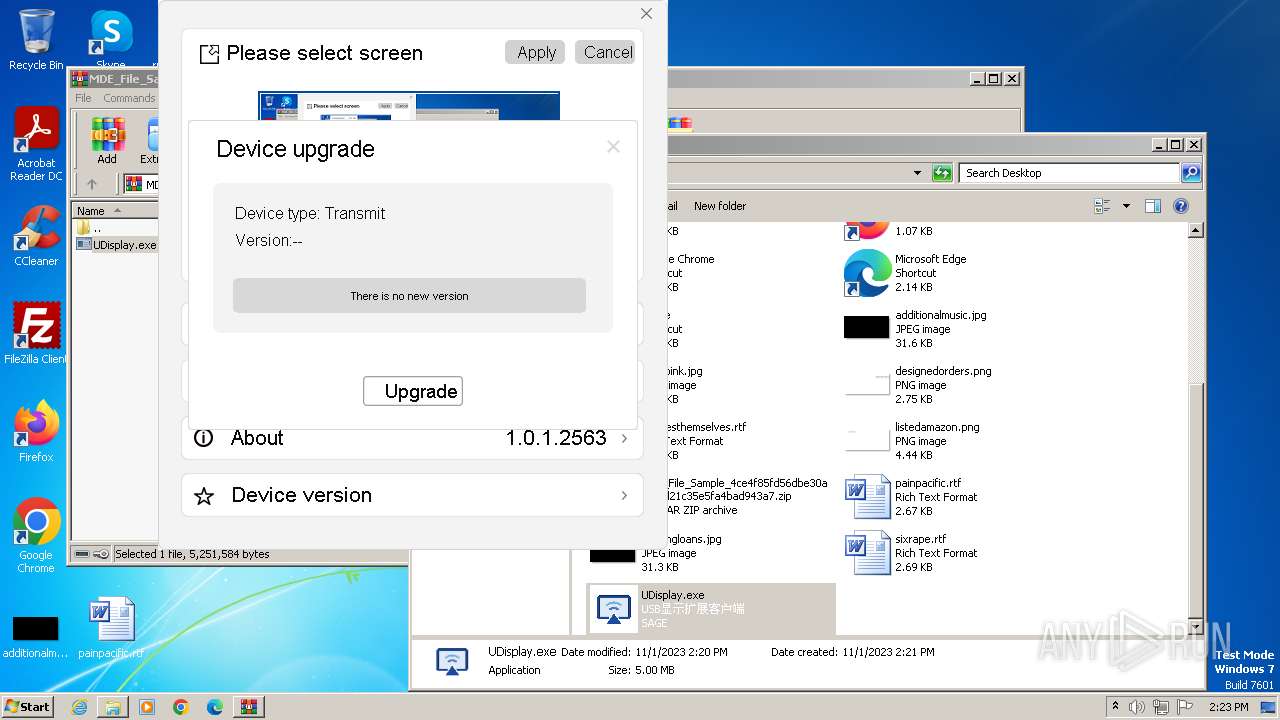1280x720 pixels.
Task: Open Skype desktop shortcut
Action: pos(111,40)
